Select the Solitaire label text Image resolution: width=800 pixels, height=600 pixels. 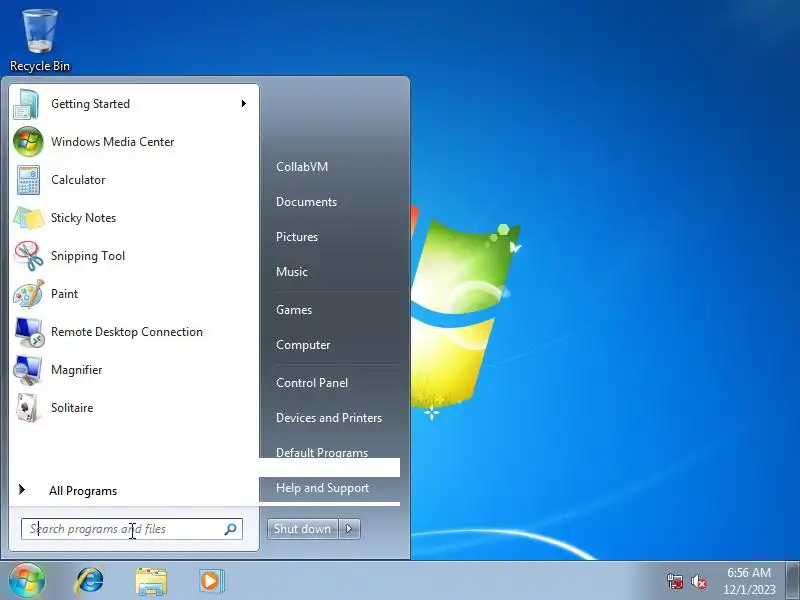click(72, 408)
